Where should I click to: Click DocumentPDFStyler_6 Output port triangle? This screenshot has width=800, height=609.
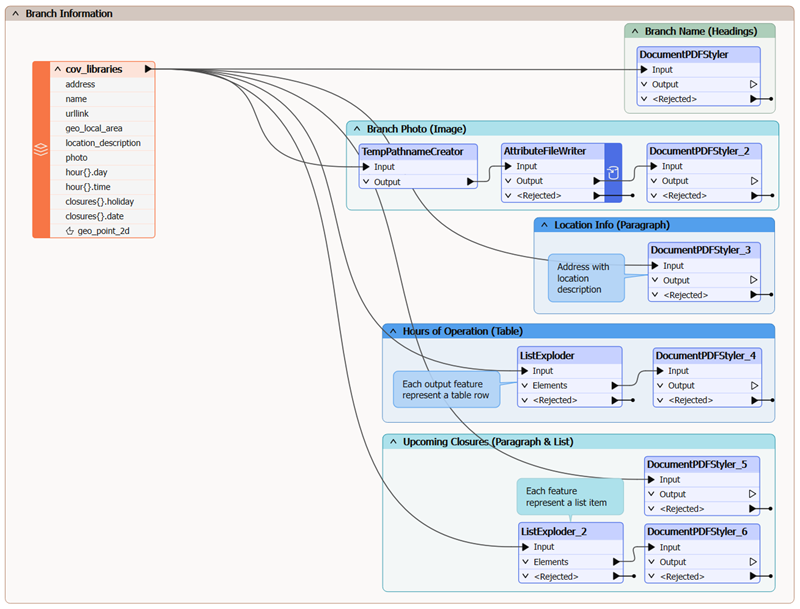click(753, 562)
